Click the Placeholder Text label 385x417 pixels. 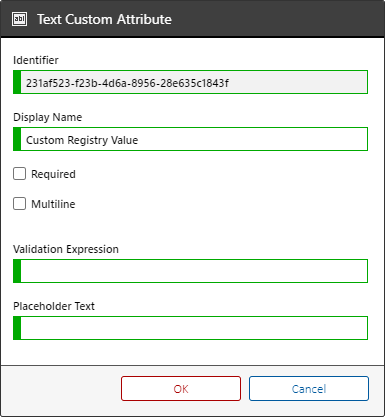[54, 306]
